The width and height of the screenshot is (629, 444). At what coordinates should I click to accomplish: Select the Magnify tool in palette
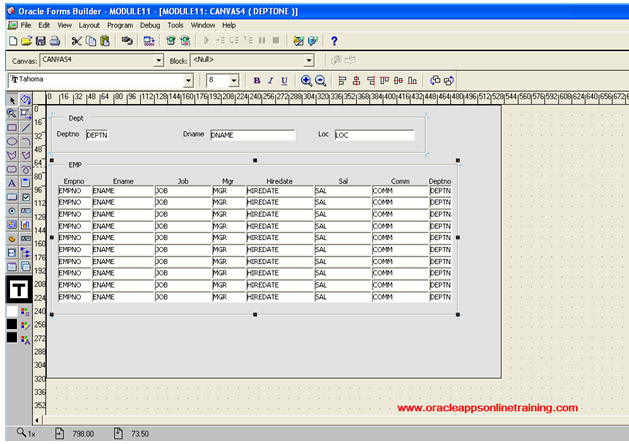[x=12, y=114]
